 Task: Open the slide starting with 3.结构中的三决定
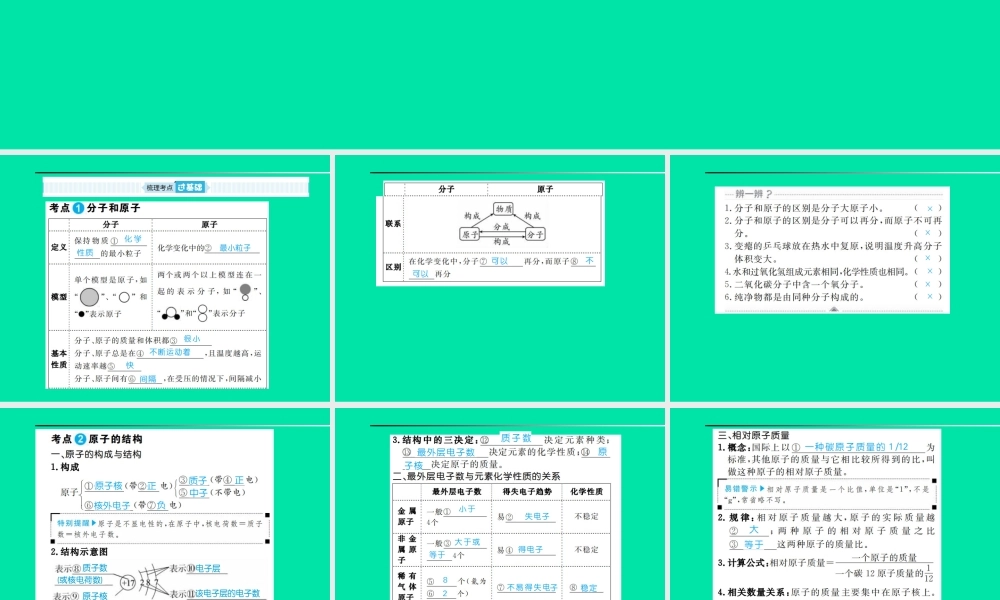point(500,504)
